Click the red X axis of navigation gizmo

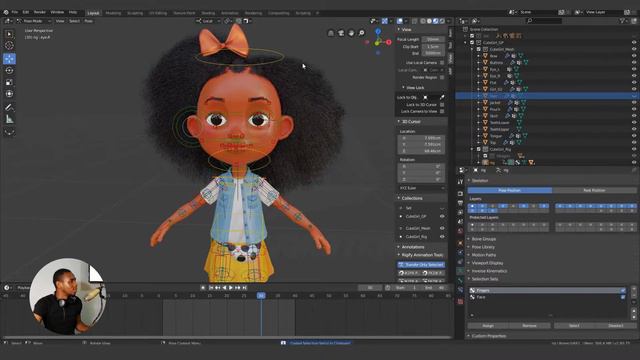click(389, 42)
